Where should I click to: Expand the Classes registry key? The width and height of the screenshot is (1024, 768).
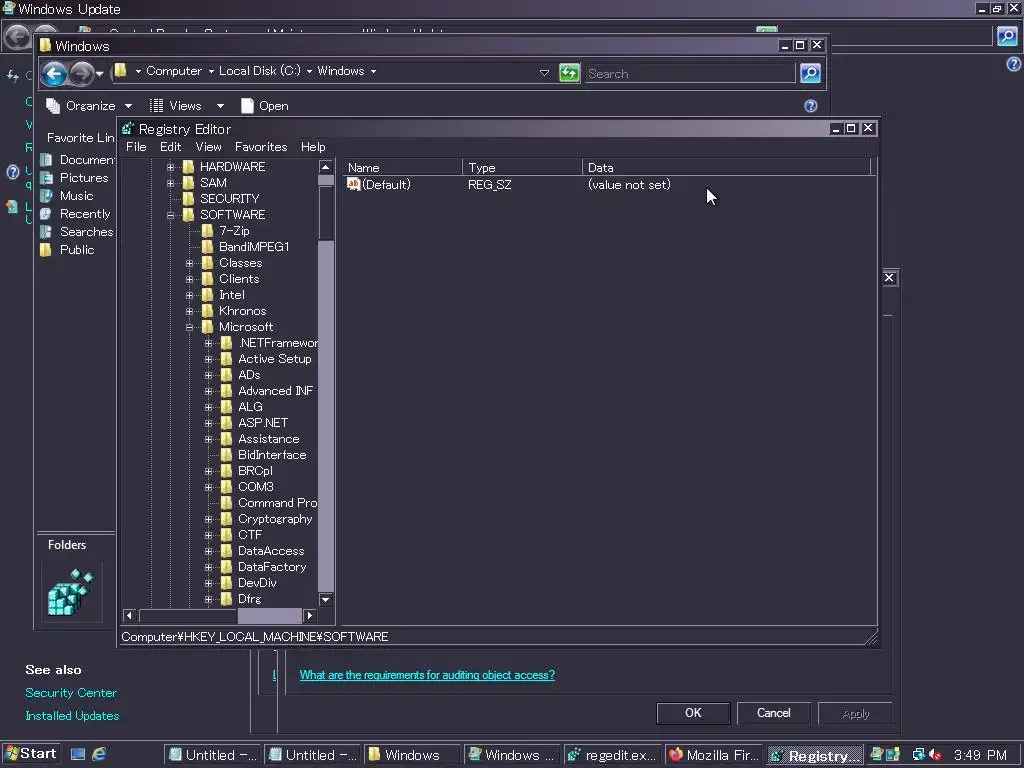(x=189, y=263)
